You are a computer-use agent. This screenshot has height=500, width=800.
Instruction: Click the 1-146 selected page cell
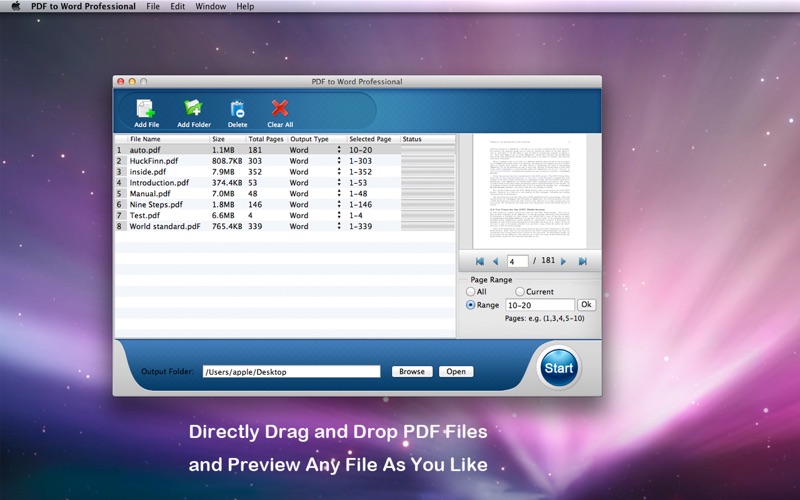click(361, 204)
